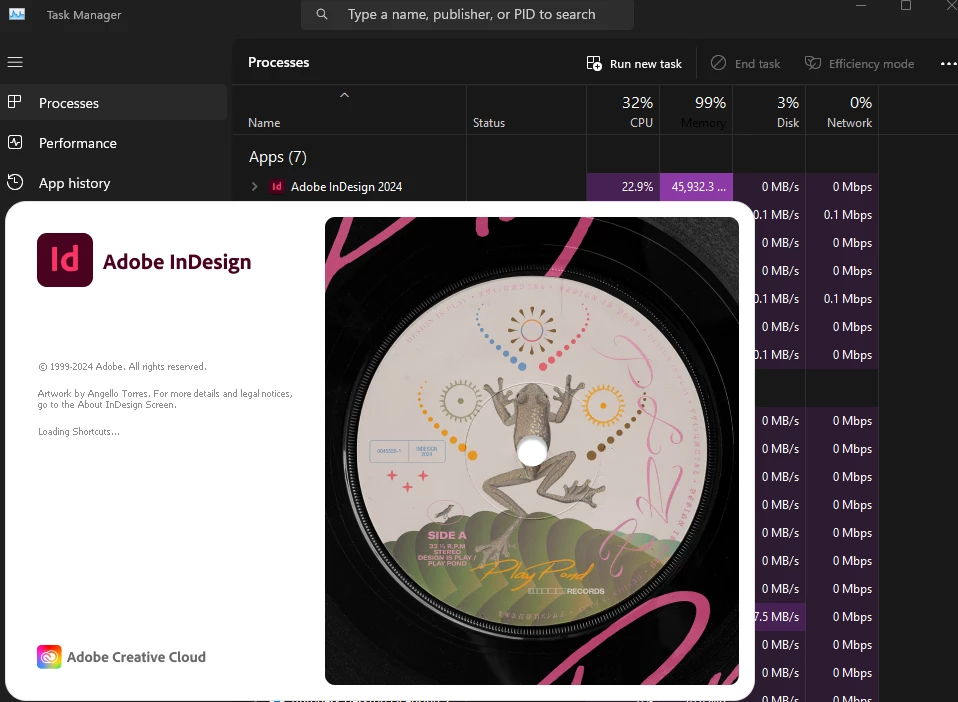This screenshot has height=702, width=958.
Task: Click the Task Manager app icon in title bar
Action: (17, 14)
